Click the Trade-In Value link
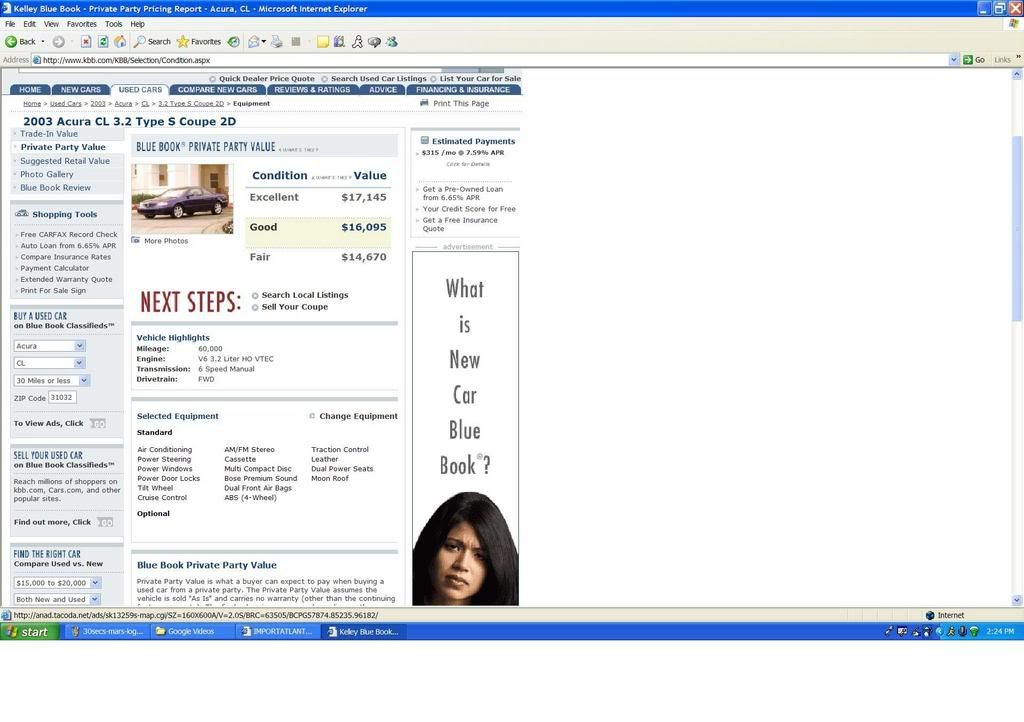This screenshot has height=722, width=1024. coord(49,134)
